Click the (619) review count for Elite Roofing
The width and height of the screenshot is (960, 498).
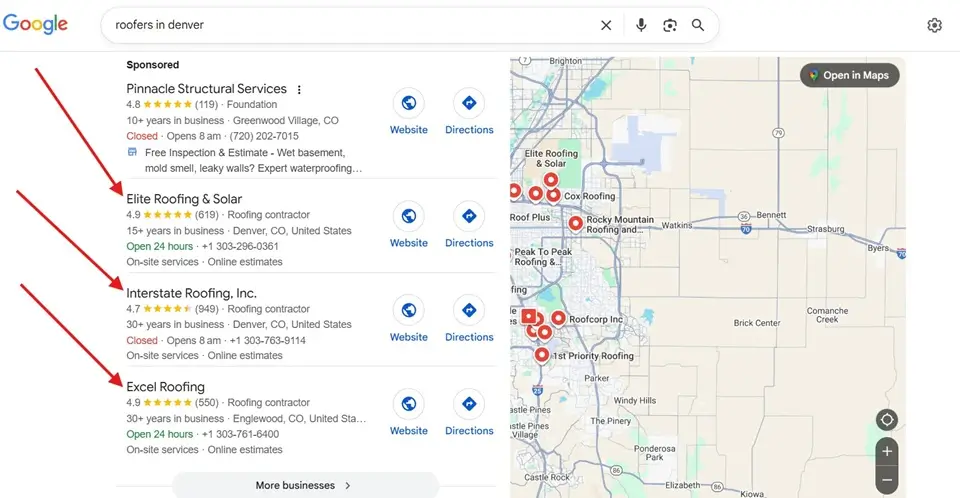(206, 215)
